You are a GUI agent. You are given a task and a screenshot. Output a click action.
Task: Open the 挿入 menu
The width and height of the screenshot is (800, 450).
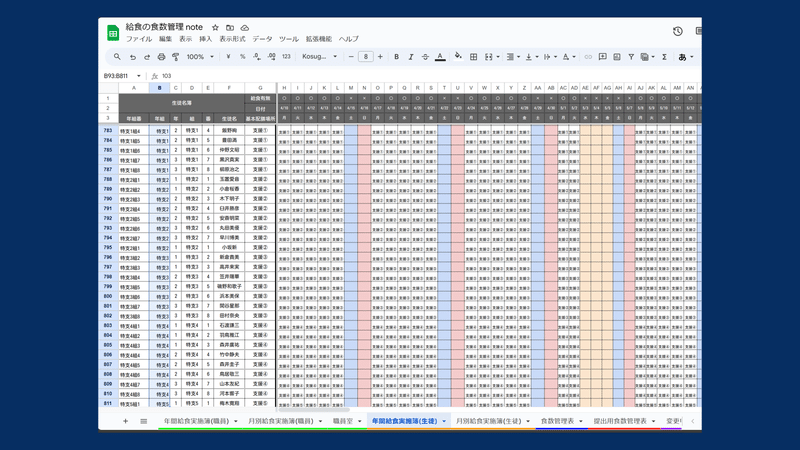[x=206, y=39]
